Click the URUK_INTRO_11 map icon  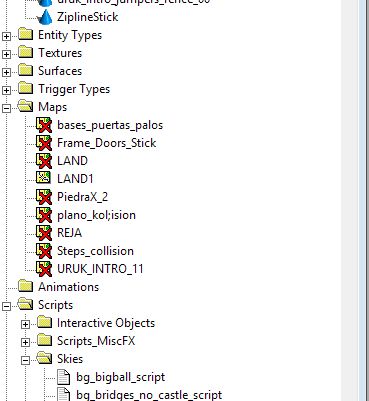(x=44, y=269)
